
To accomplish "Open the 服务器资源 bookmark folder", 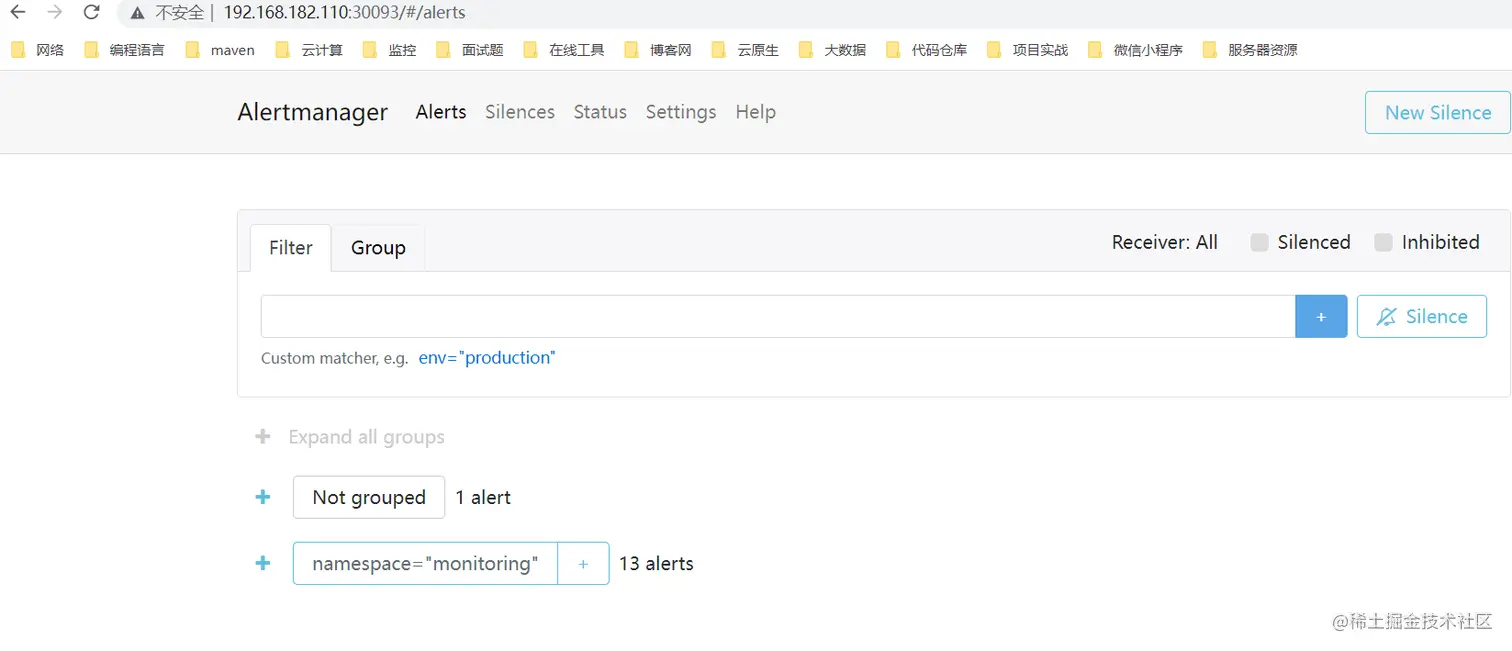I will pyautogui.click(x=1250, y=50).
